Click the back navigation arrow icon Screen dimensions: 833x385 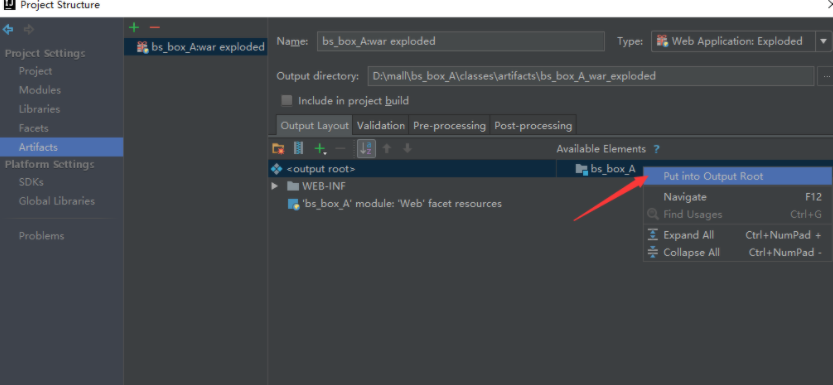coord(8,29)
